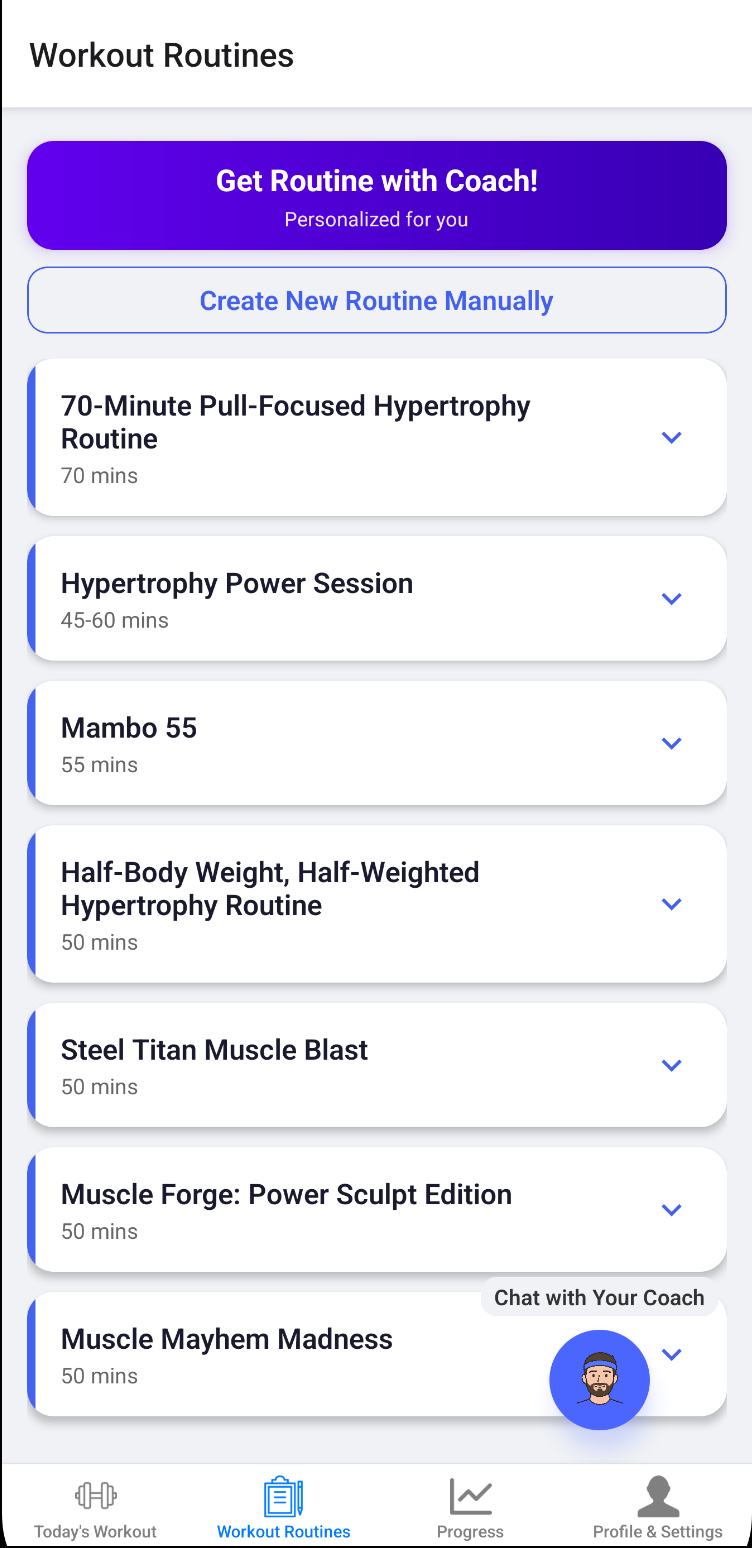Expand the 70-Minute Pull-Focused Hypertrophy Routine chevron

[672, 438]
